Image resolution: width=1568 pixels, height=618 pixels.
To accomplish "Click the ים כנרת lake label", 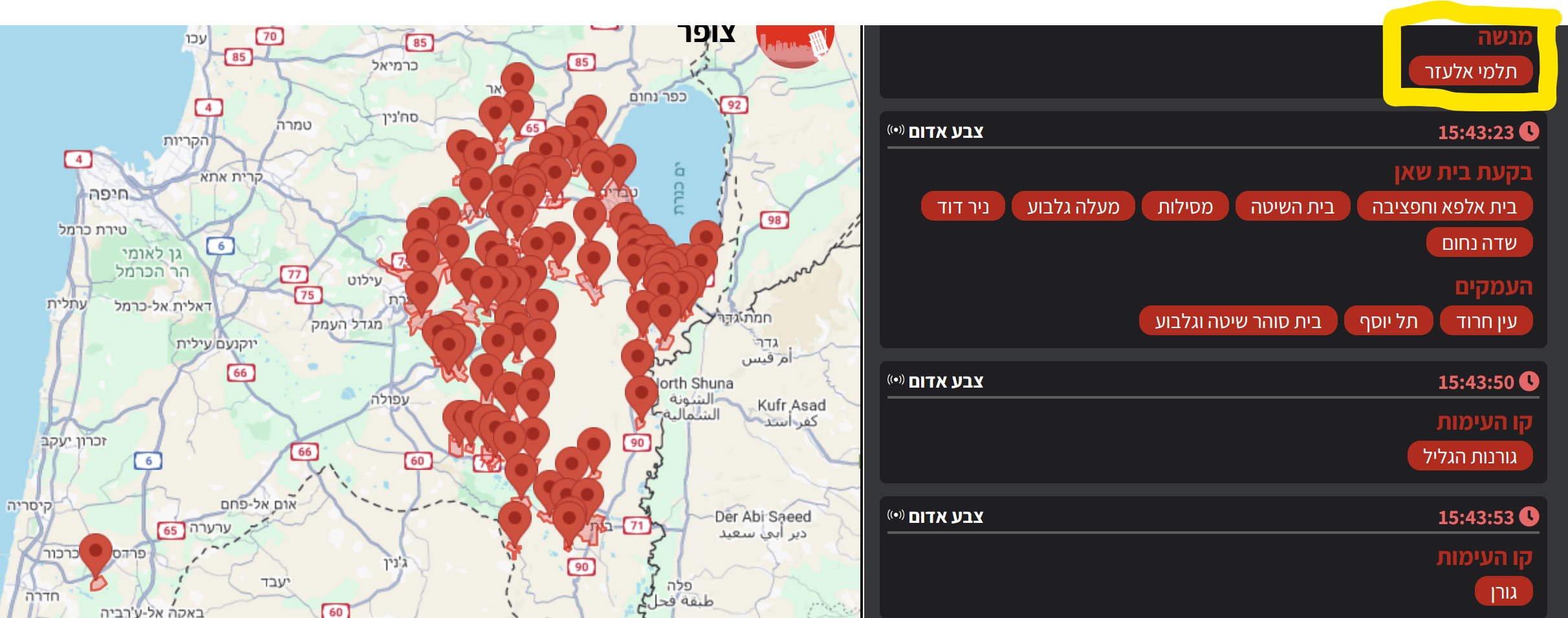I will tap(679, 188).
